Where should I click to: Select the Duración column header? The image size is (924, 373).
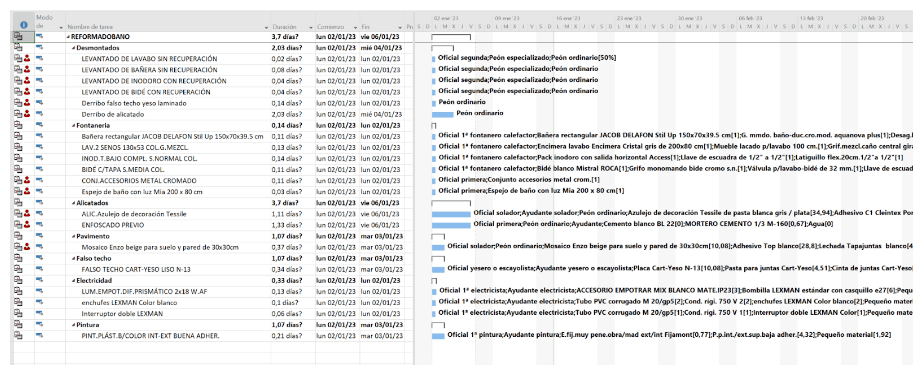click(293, 22)
